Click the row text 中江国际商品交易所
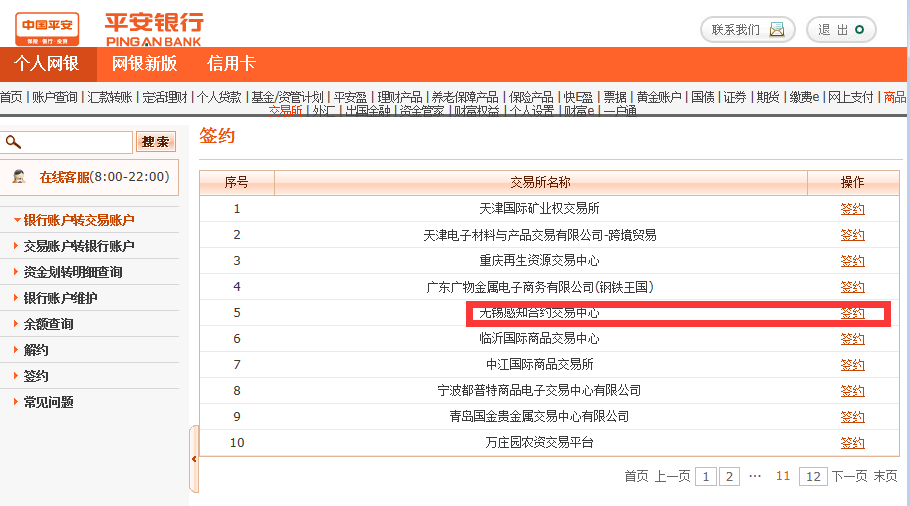910x506 pixels. point(540,364)
